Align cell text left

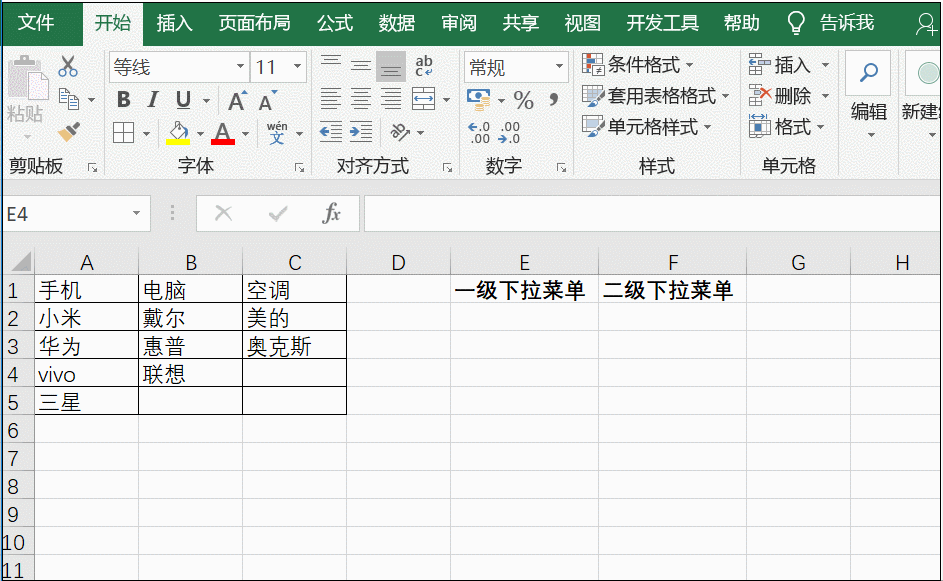(331, 99)
